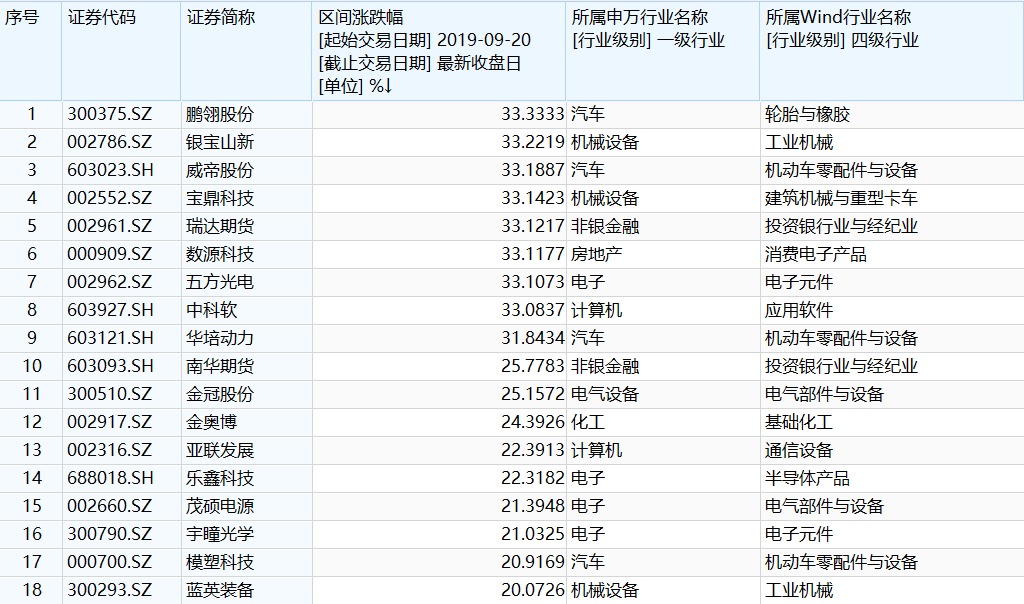Click the 所属申万行业名称 column header
Image resolution: width=1024 pixels, height=604 pixels.
(x=662, y=50)
